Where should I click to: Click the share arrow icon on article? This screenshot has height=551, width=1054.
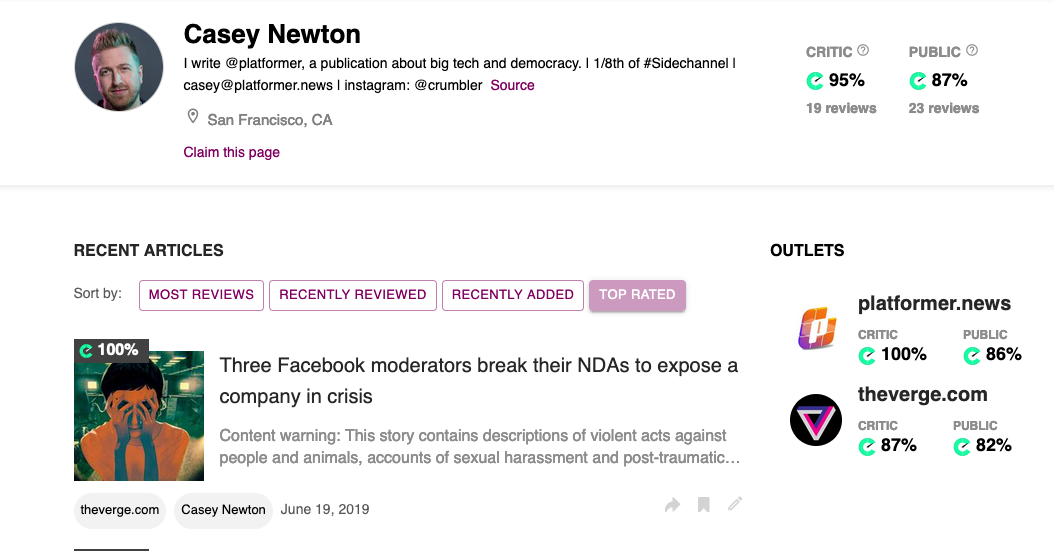point(672,505)
